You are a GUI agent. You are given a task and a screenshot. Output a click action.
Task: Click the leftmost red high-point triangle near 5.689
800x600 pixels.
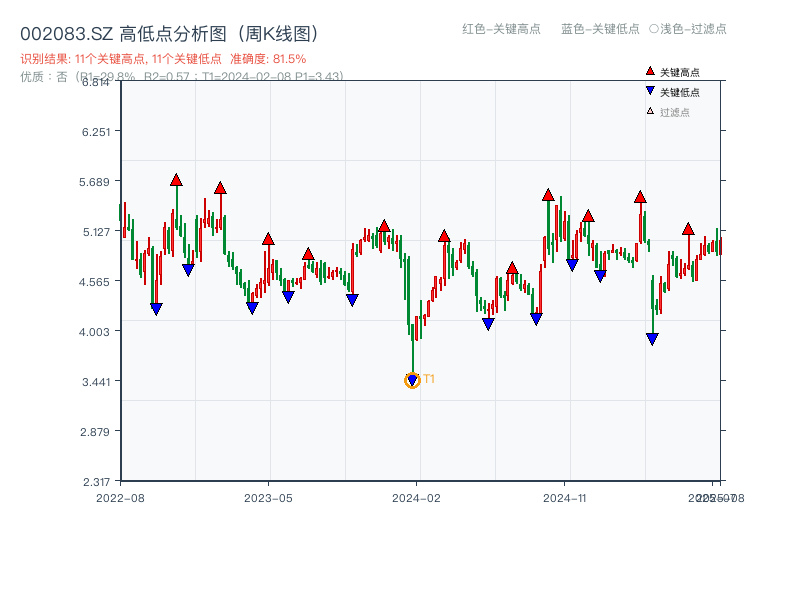(176, 180)
